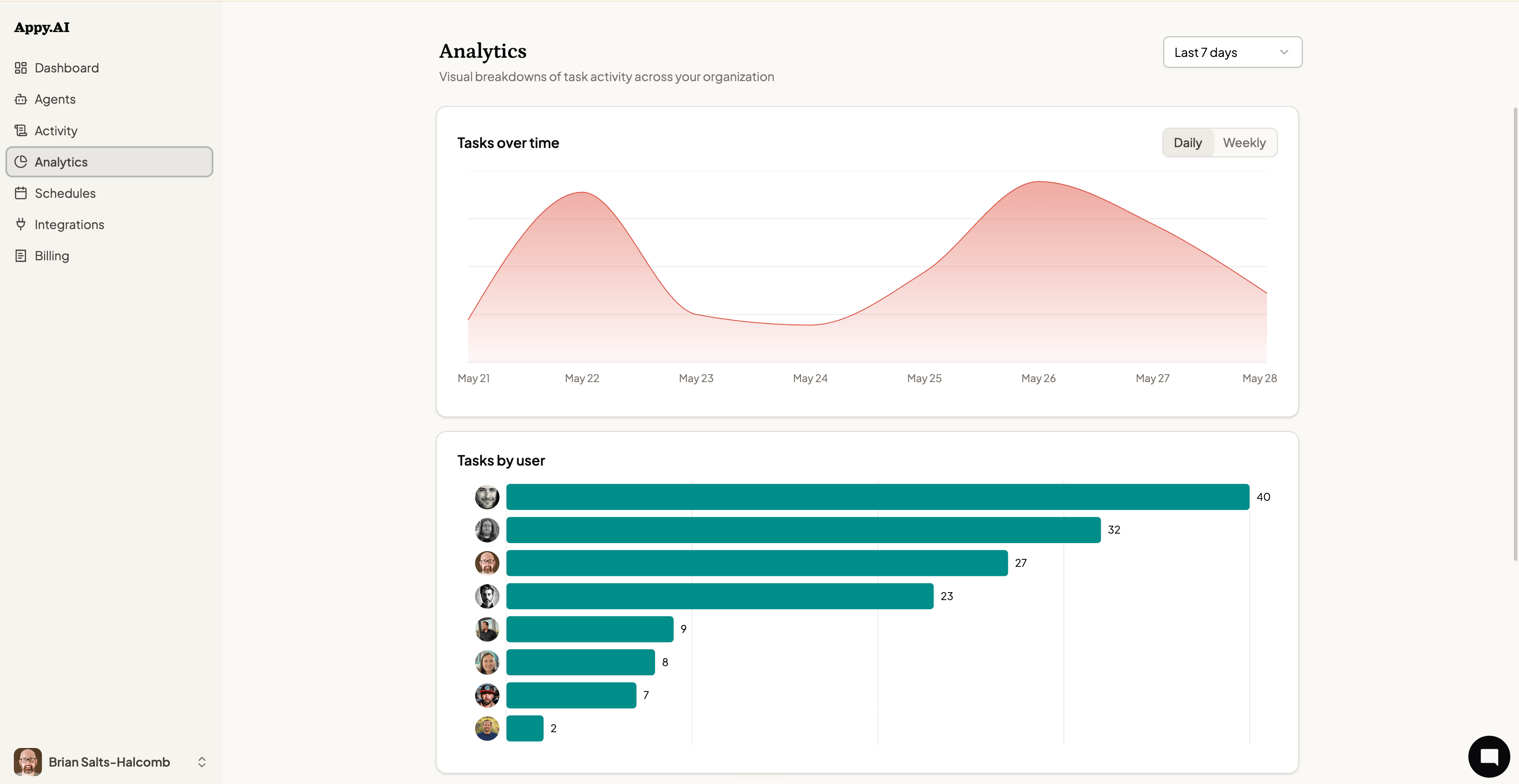1519x784 pixels.
Task: Click avatar of the user with 9 tasks
Action: (x=487, y=629)
